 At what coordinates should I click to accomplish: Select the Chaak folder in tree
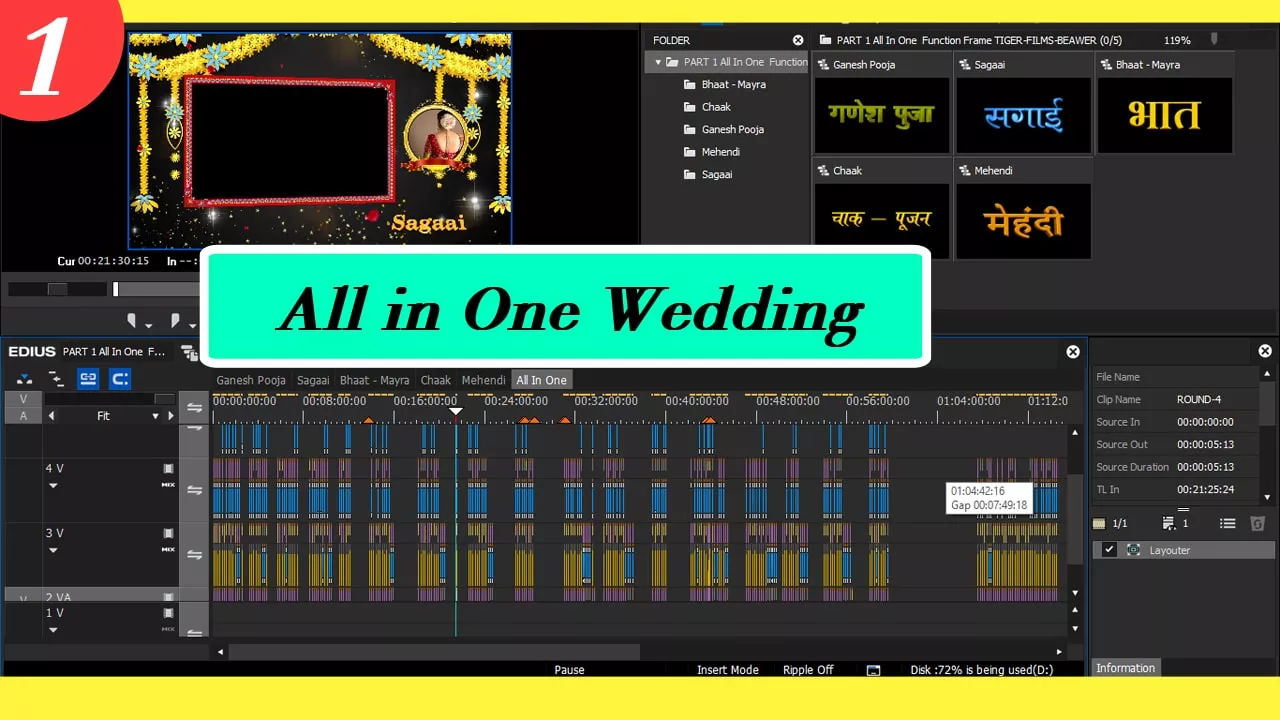coord(715,107)
